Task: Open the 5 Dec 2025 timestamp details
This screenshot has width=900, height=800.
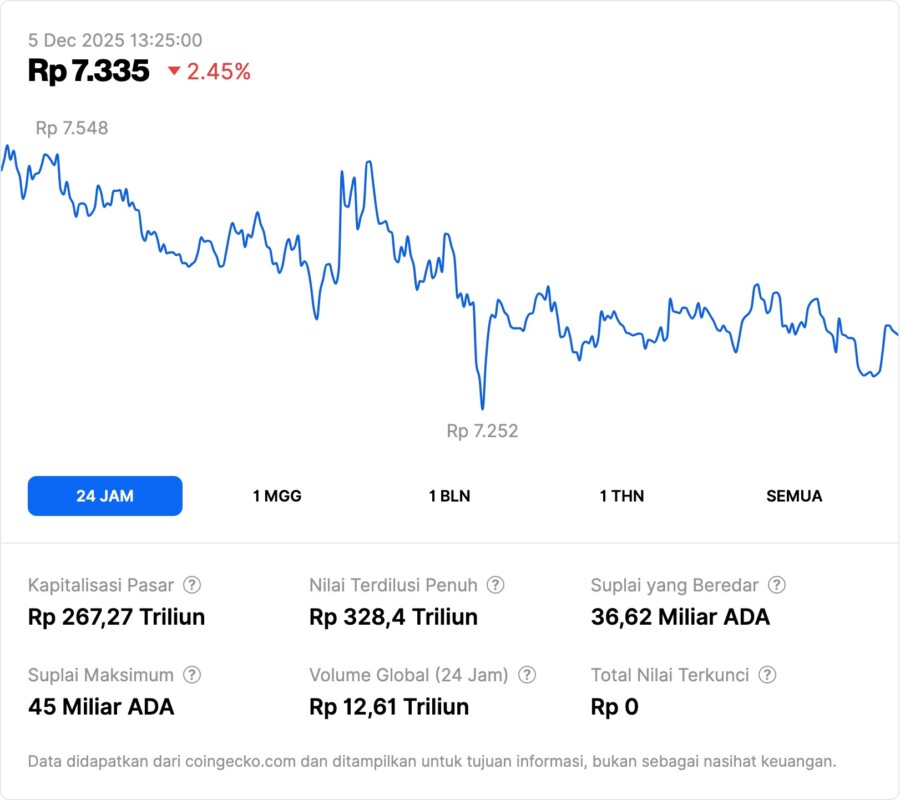Action: (x=114, y=41)
